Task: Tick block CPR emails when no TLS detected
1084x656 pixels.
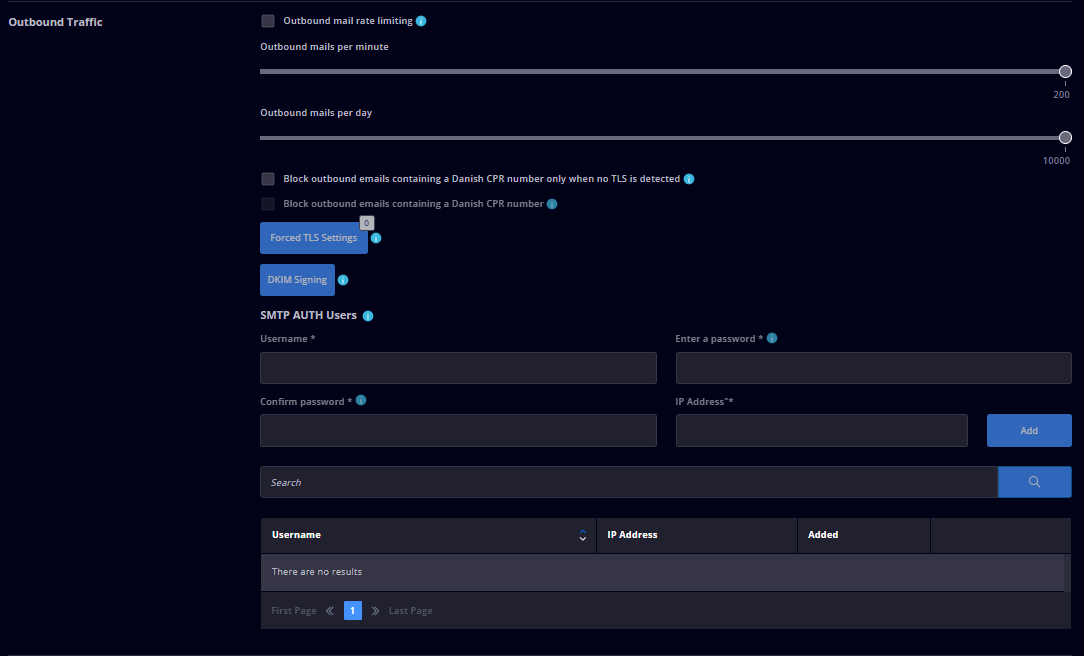Action: (268, 179)
